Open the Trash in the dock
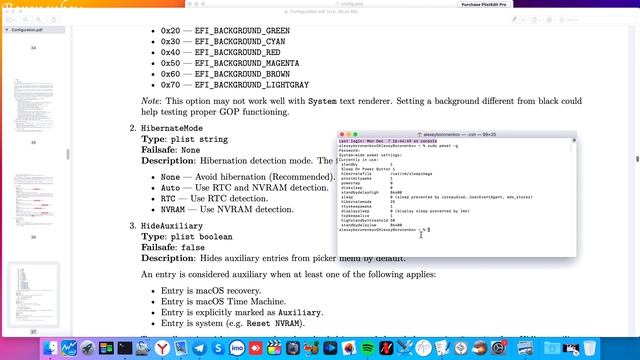The height and width of the screenshot is (360, 640). [589, 348]
